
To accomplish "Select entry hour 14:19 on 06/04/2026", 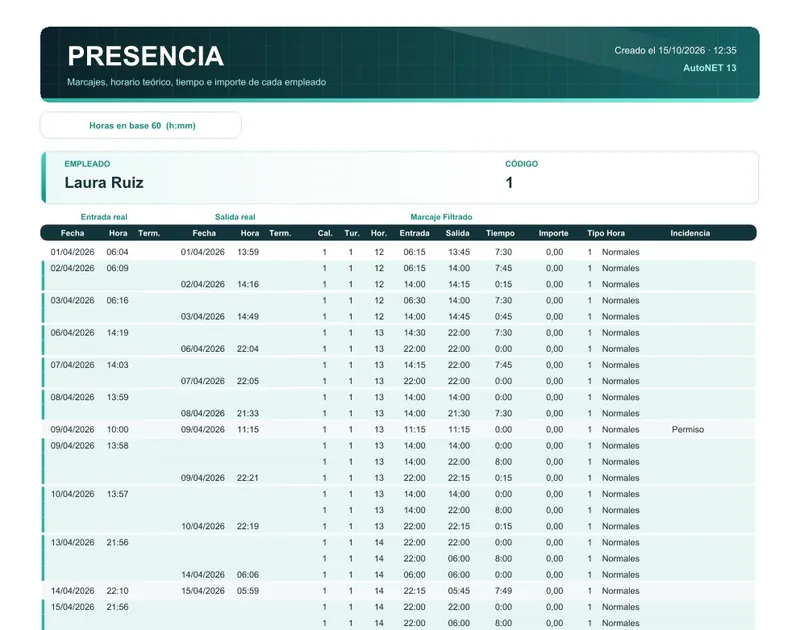I will pos(117,333).
